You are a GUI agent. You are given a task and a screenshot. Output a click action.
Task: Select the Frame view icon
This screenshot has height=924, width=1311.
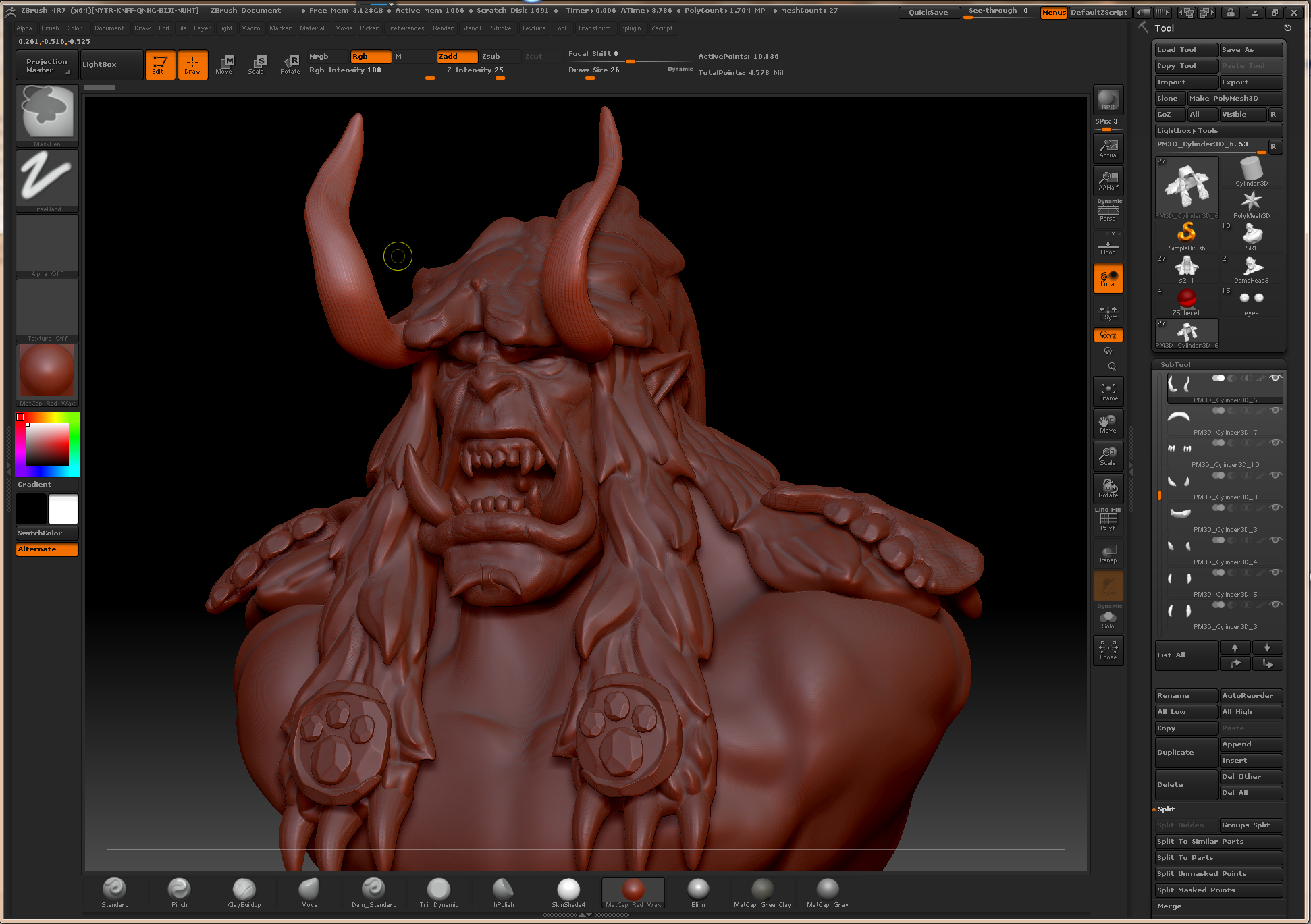click(x=1108, y=391)
